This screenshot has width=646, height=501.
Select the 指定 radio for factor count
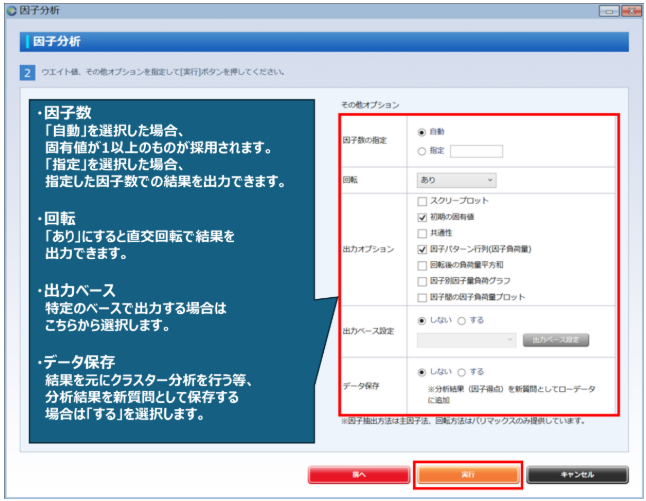click(422, 151)
